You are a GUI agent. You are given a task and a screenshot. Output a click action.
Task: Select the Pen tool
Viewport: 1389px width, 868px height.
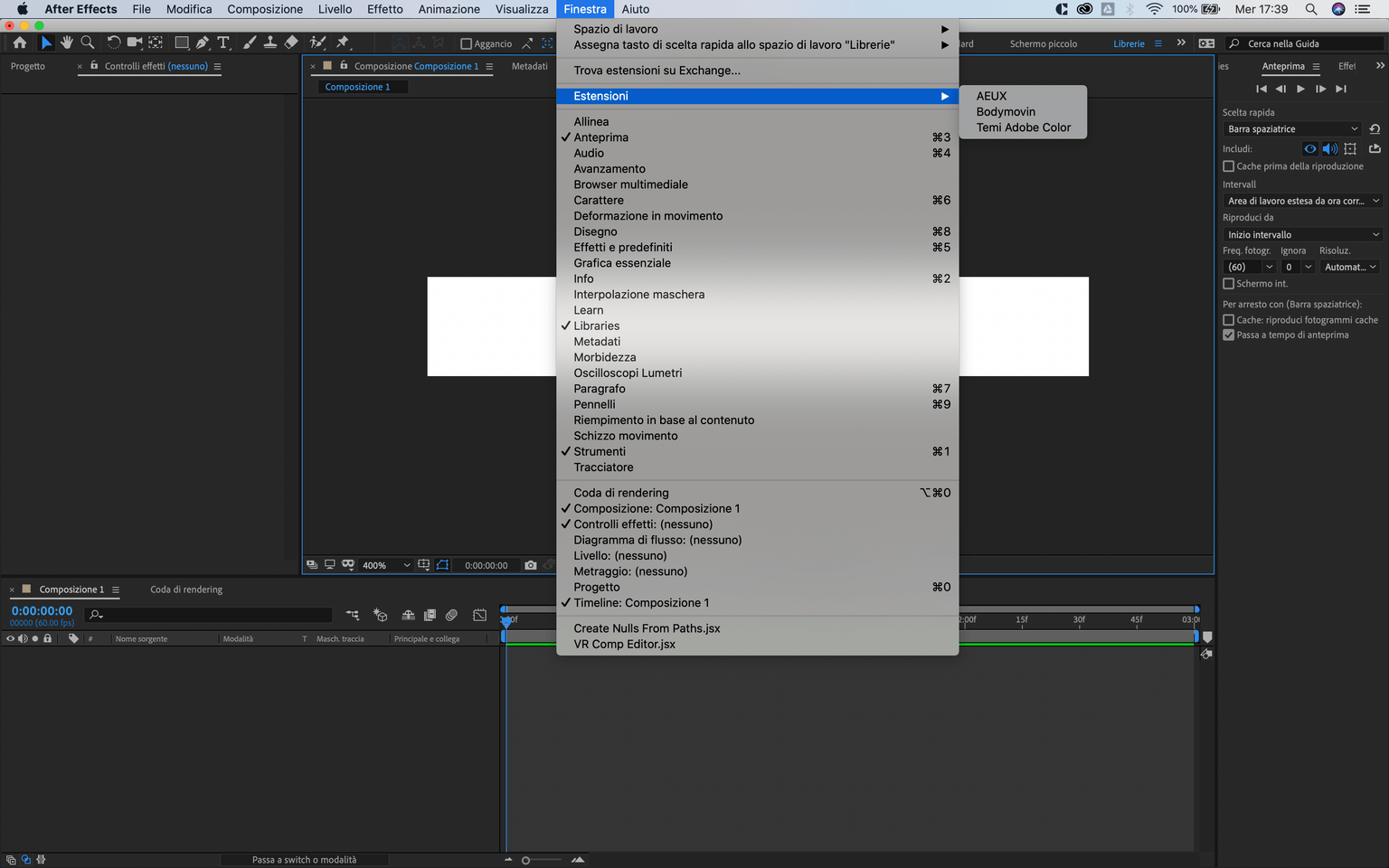click(203, 42)
